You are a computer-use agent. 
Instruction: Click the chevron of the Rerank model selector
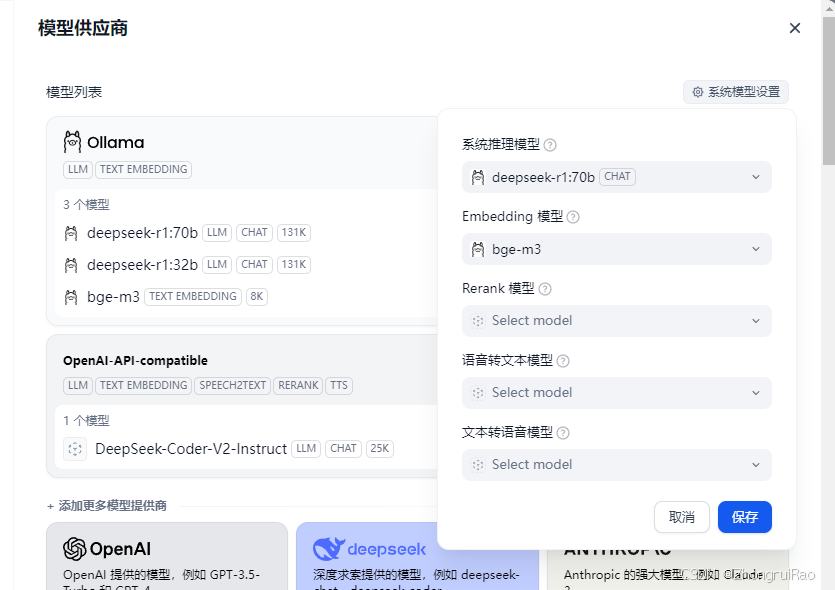[756, 321]
